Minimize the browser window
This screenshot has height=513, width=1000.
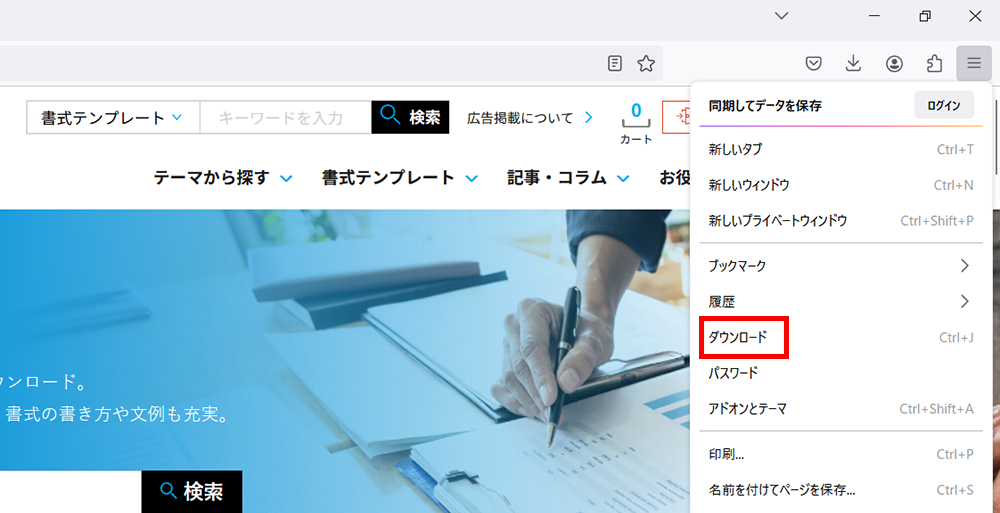point(874,16)
